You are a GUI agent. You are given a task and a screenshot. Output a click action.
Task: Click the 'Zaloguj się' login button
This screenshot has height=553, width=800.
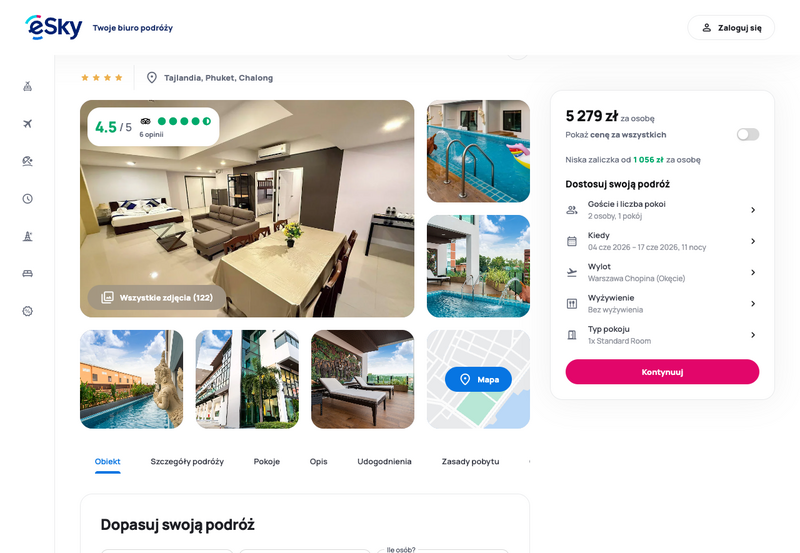coord(731,28)
